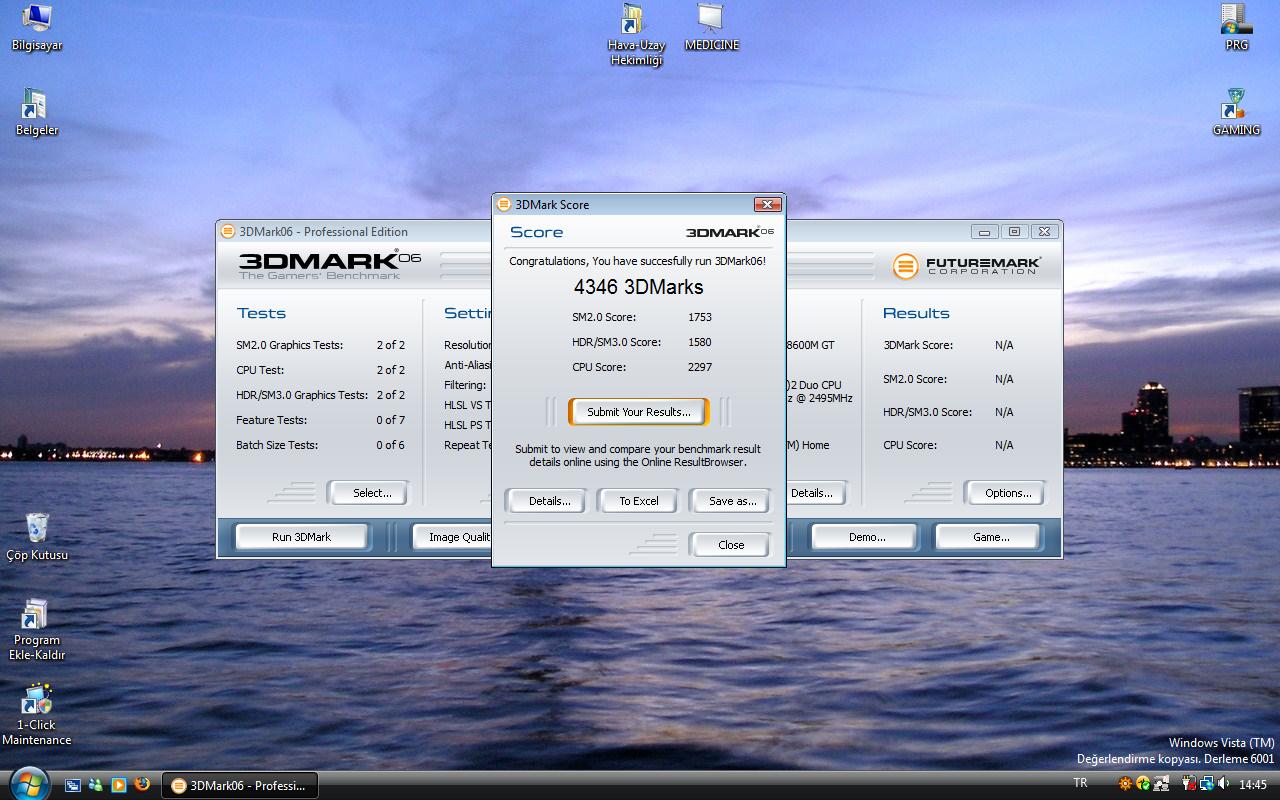The image size is (1280, 800).
Task: Launch Firefox from quick launch
Action: tap(142, 785)
